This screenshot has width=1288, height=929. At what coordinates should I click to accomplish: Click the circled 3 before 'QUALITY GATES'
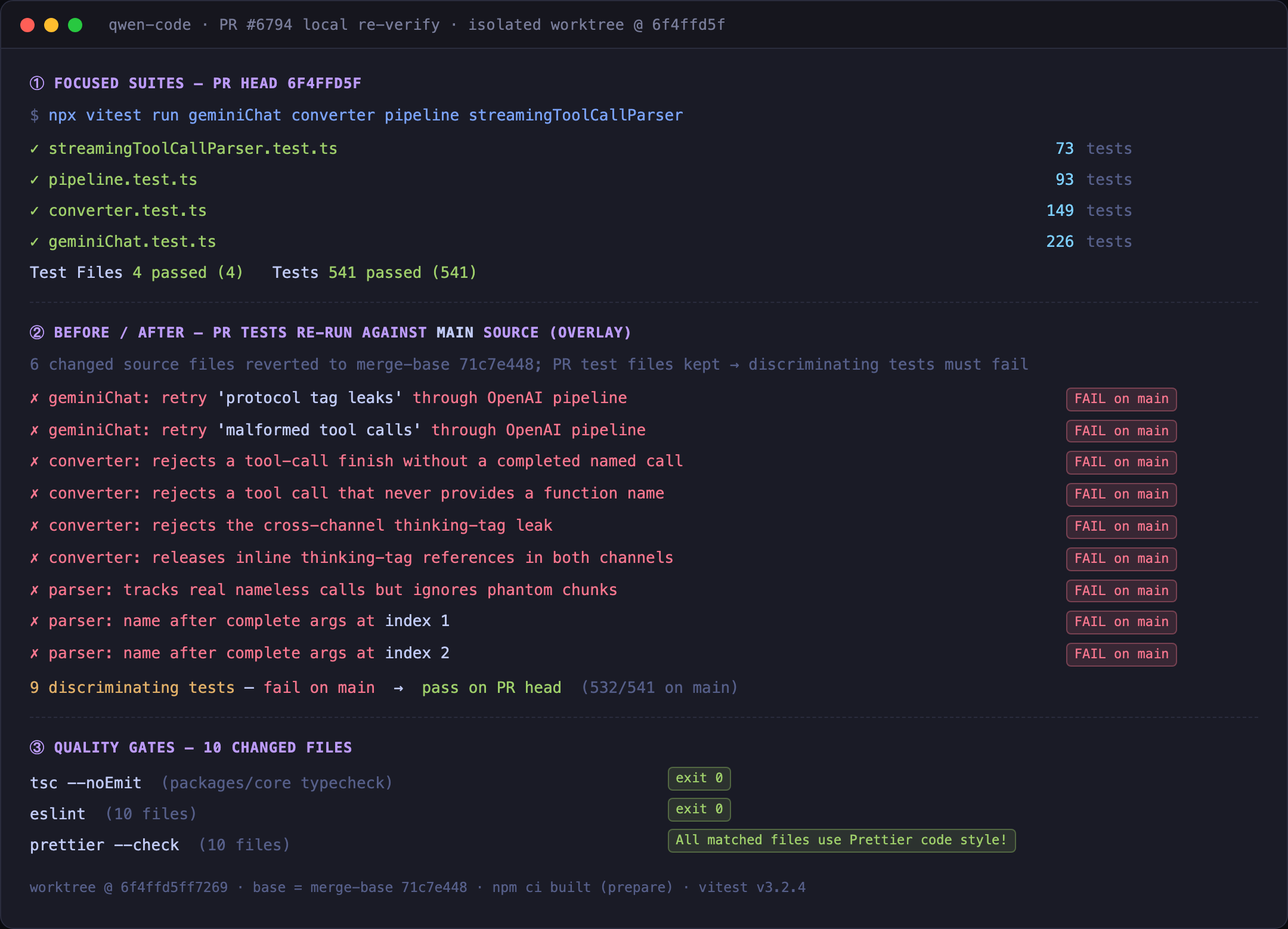(37, 747)
